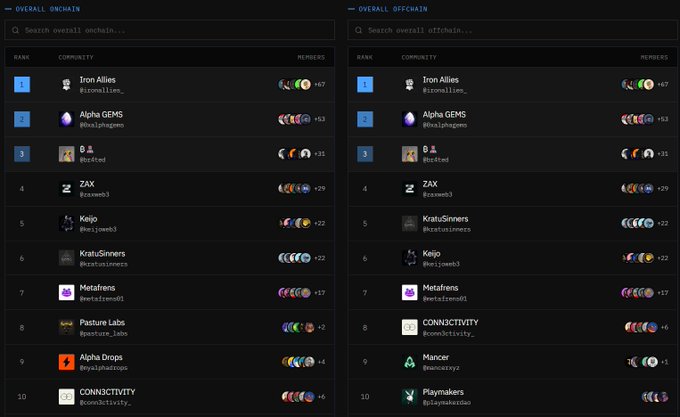Screen dimensions: 680x417
Task: View Alpha GEMS +53 members in Onchain
Action: 301,119
